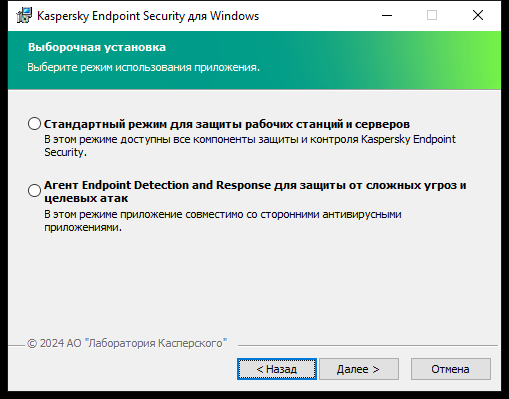Click the © 2024 АО Лаборатория Касперского text
509x399 pixels.
(127, 343)
